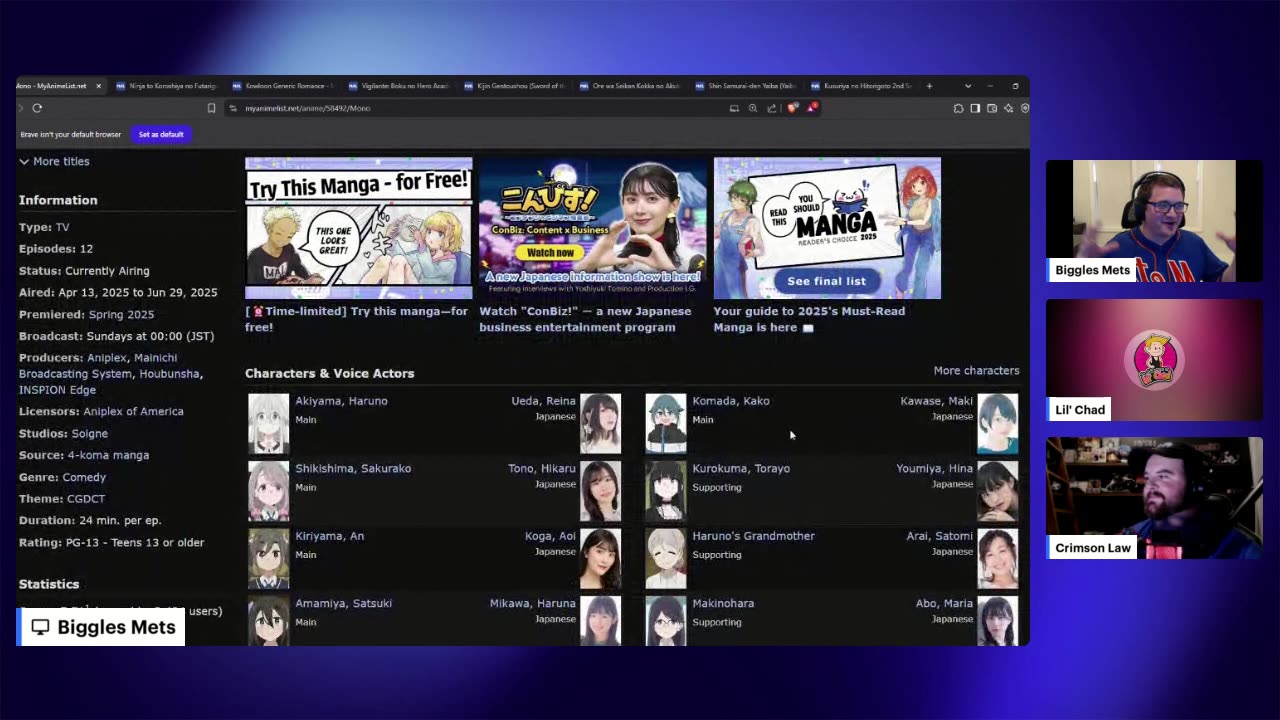
Task: Click Ueda Reina voice actor photo
Action: point(600,424)
